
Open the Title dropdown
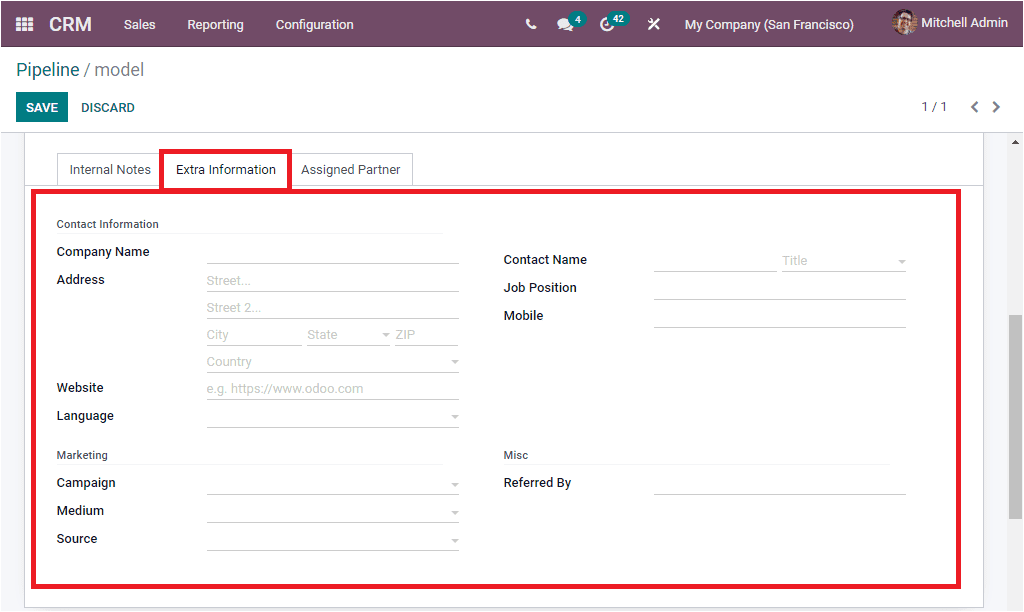coord(900,260)
